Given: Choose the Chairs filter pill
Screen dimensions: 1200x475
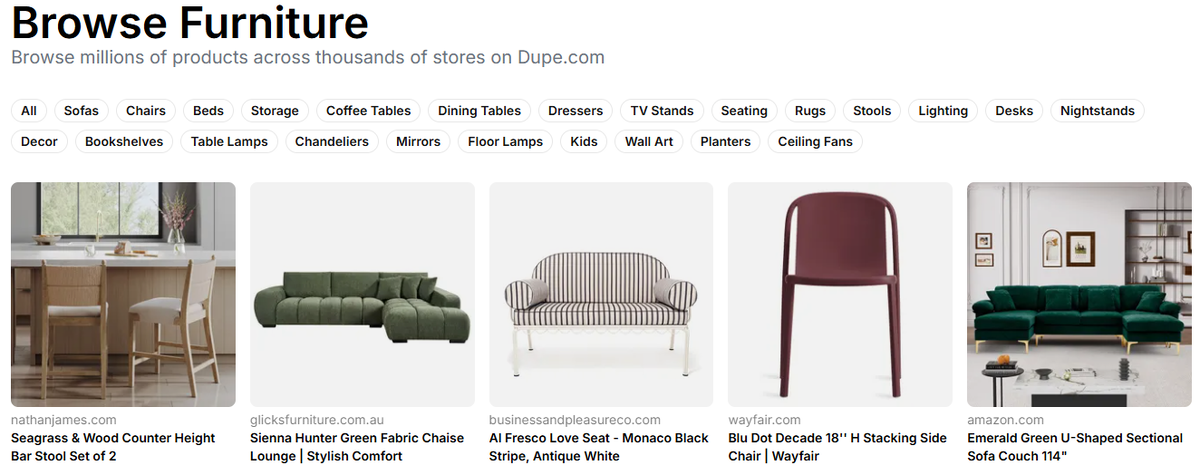Looking at the screenshot, I should pos(146,111).
